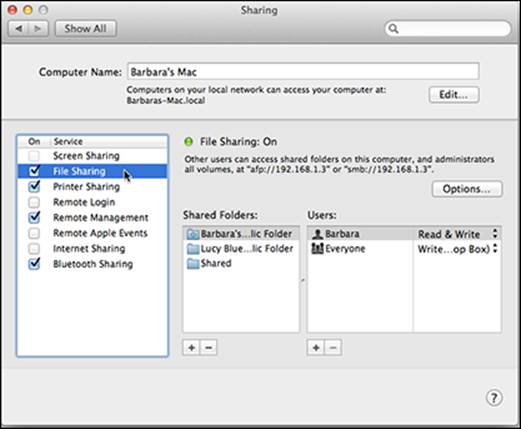Click the Lucy Blue Public Folder icon
The height and width of the screenshot is (429, 521).
[193, 249]
